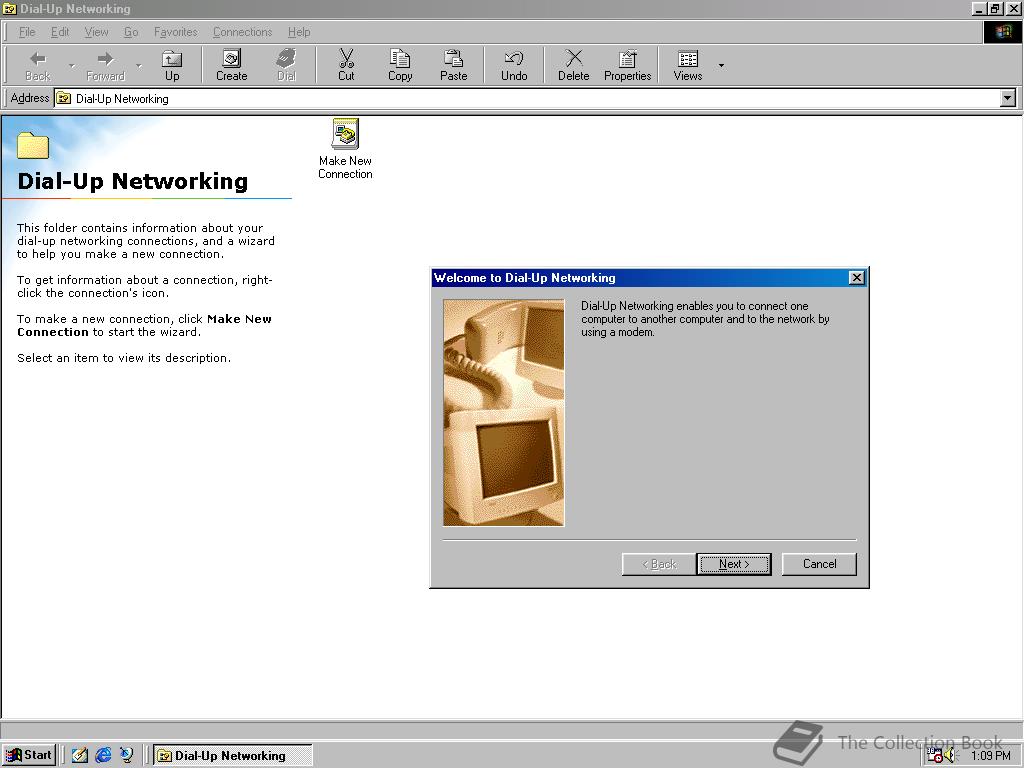Click the Dial-Up Networking taskbar button
Image resolution: width=1024 pixels, height=768 pixels.
point(232,756)
